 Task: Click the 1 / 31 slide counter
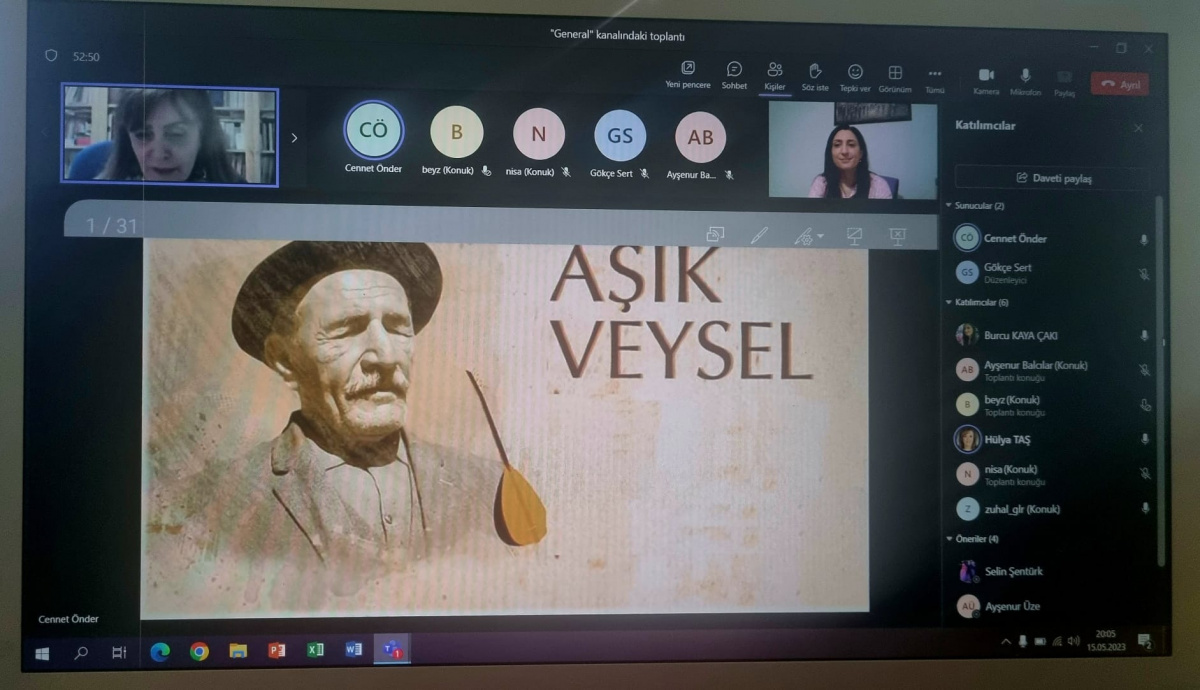coord(111,225)
